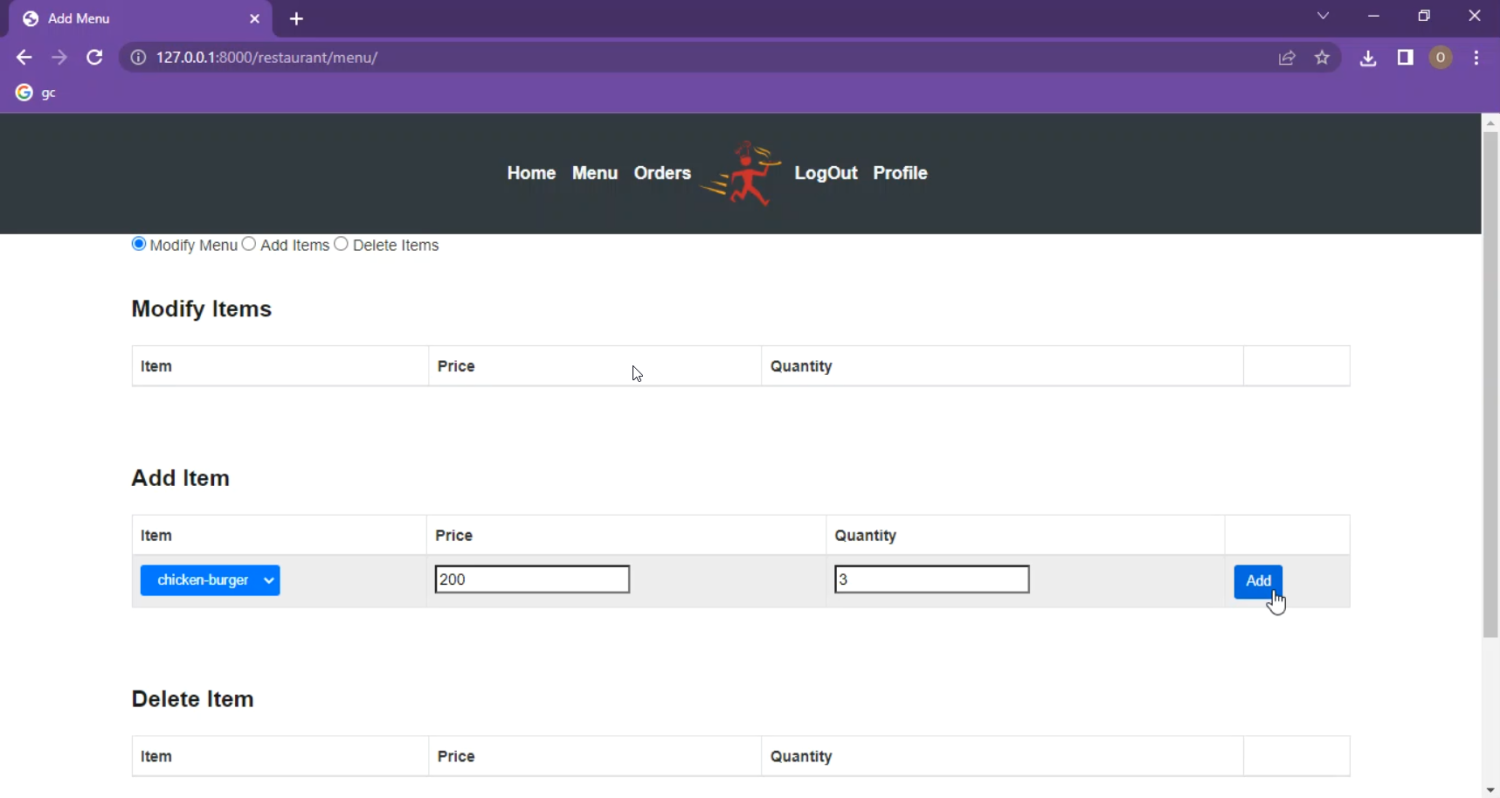The image size is (1500, 798).
Task: Select the Add Items radio button
Action: click(249, 244)
